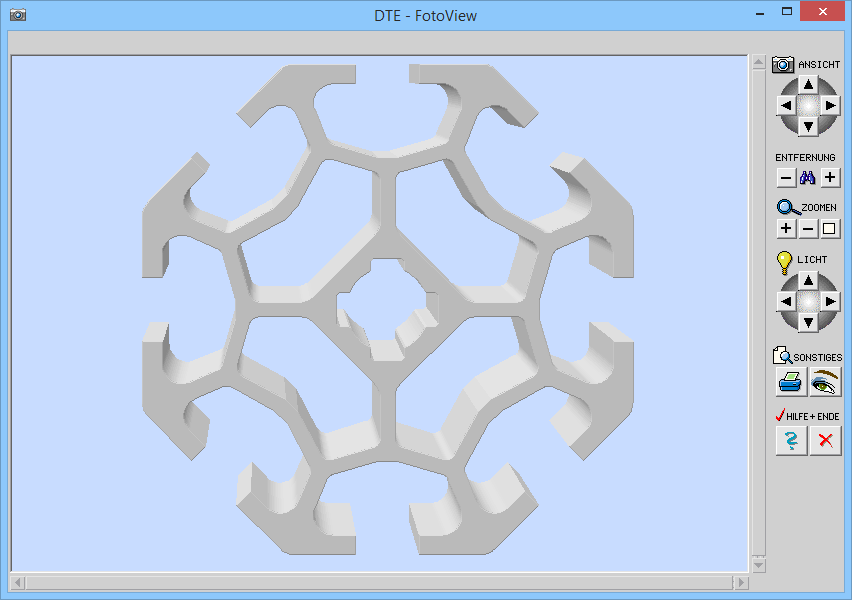
Task: Move light right with Licht right arrow
Action: (830, 301)
